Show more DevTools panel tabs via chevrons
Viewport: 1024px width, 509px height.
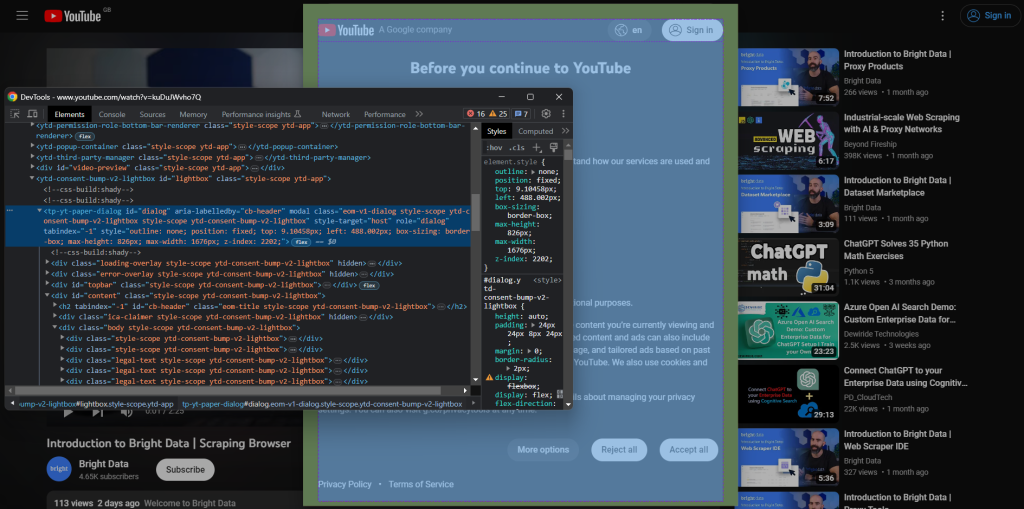click(x=419, y=114)
